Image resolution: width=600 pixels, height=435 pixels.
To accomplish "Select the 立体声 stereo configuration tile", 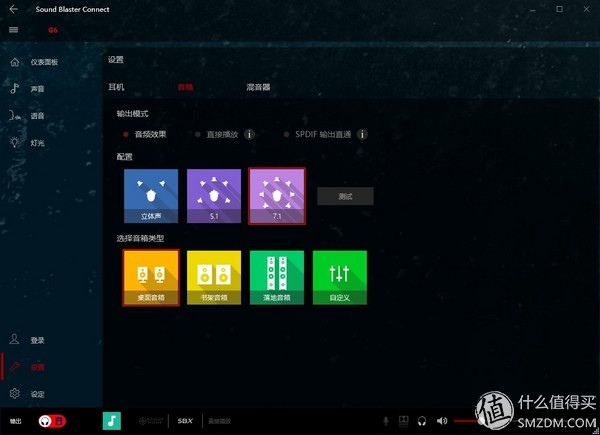I will coord(151,196).
